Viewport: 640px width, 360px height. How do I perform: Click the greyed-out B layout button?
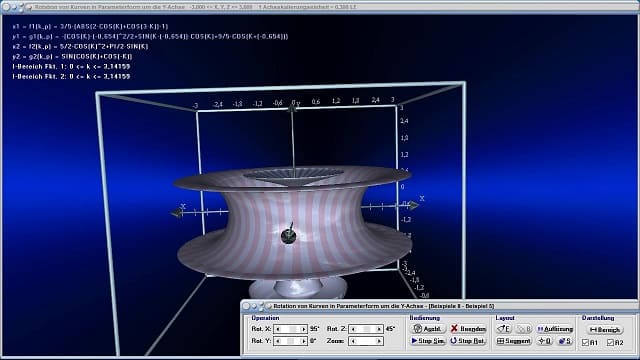[524, 329]
